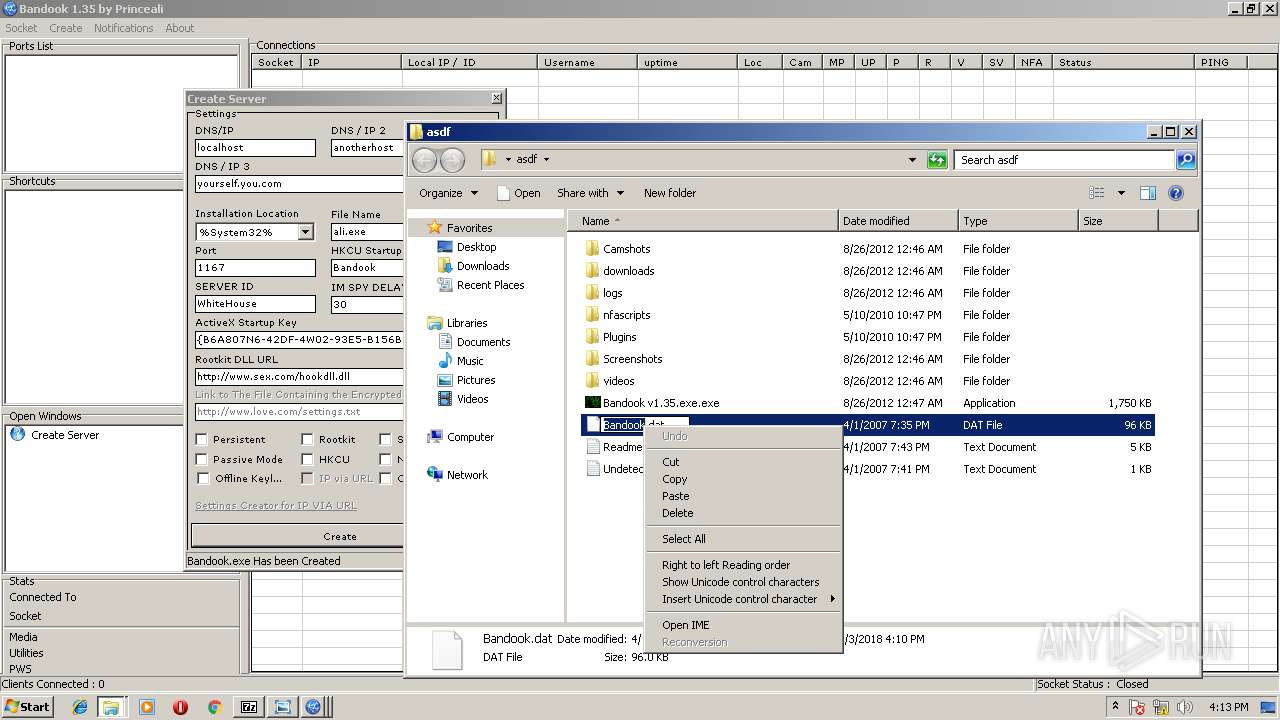The image size is (1280, 720).
Task: Click the Start button
Action: coord(27,707)
